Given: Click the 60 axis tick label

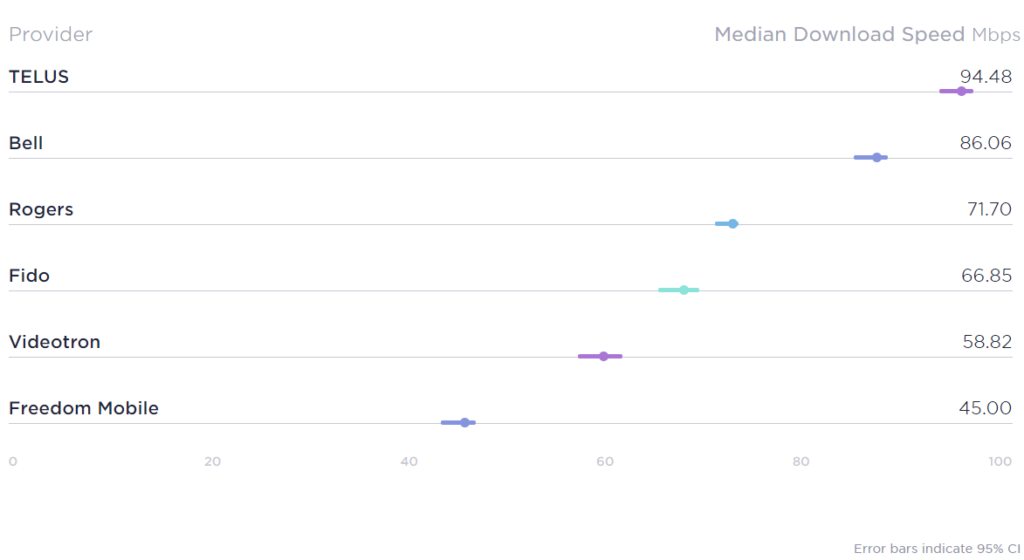Looking at the screenshot, I should (605, 461).
